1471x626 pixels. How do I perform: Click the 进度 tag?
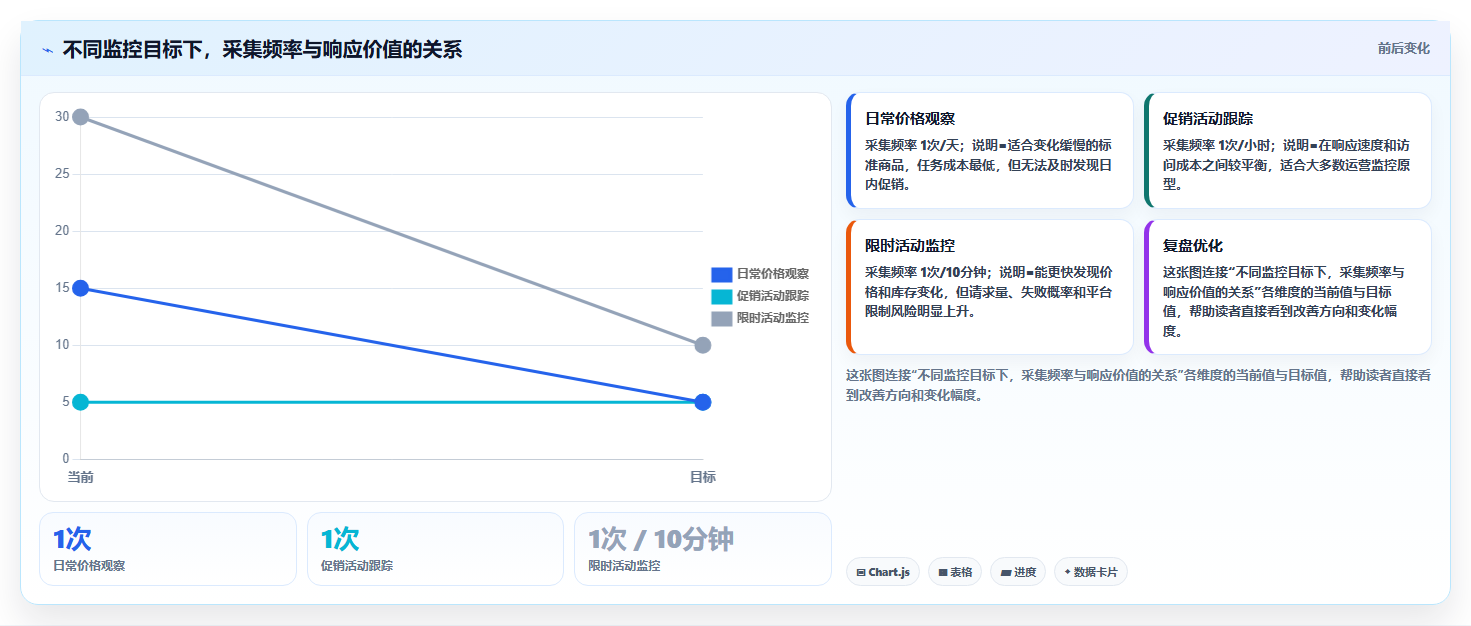click(x=1017, y=572)
